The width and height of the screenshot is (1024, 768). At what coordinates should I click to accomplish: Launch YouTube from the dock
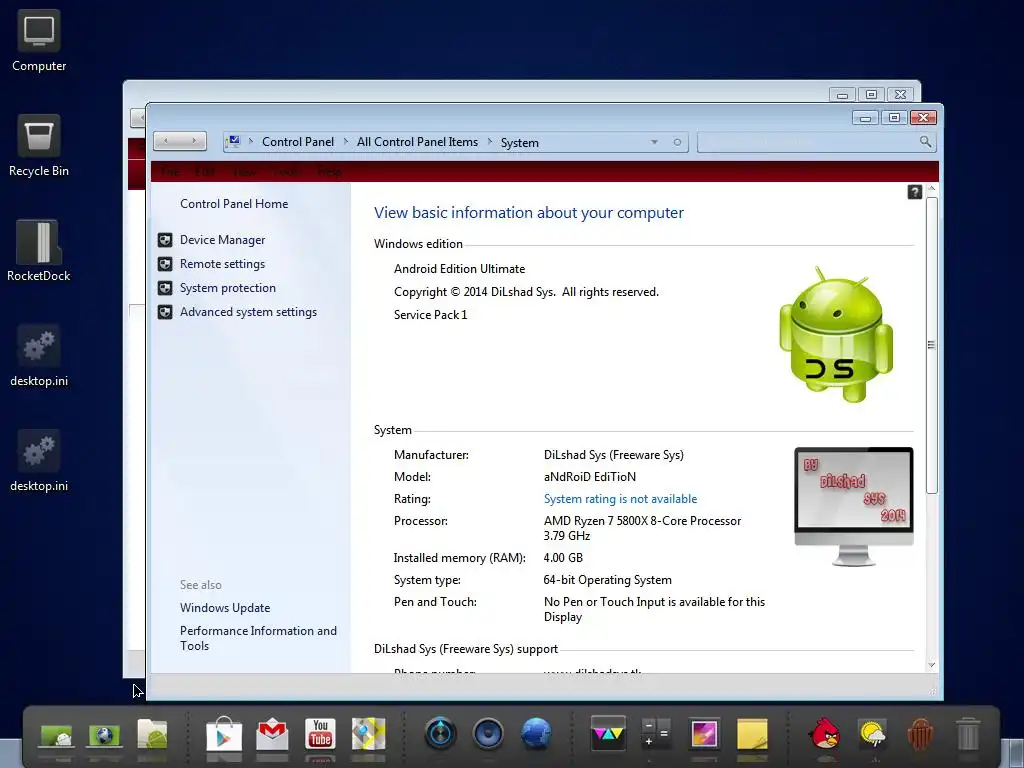pyautogui.click(x=320, y=733)
